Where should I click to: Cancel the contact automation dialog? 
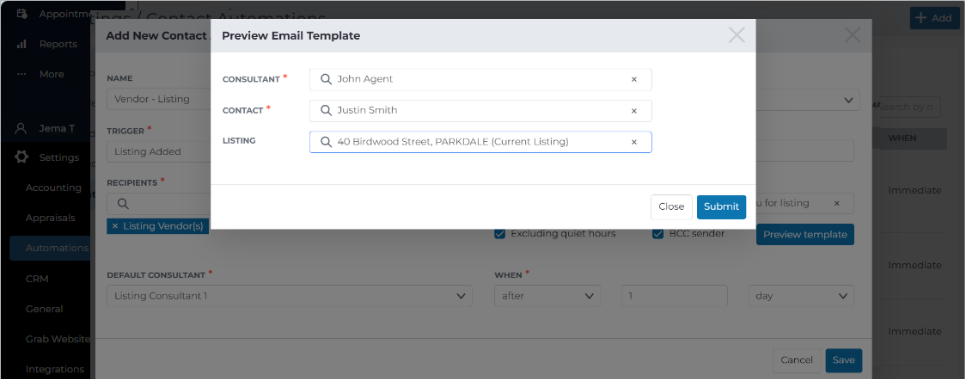pyautogui.click(x=796, y=360)
